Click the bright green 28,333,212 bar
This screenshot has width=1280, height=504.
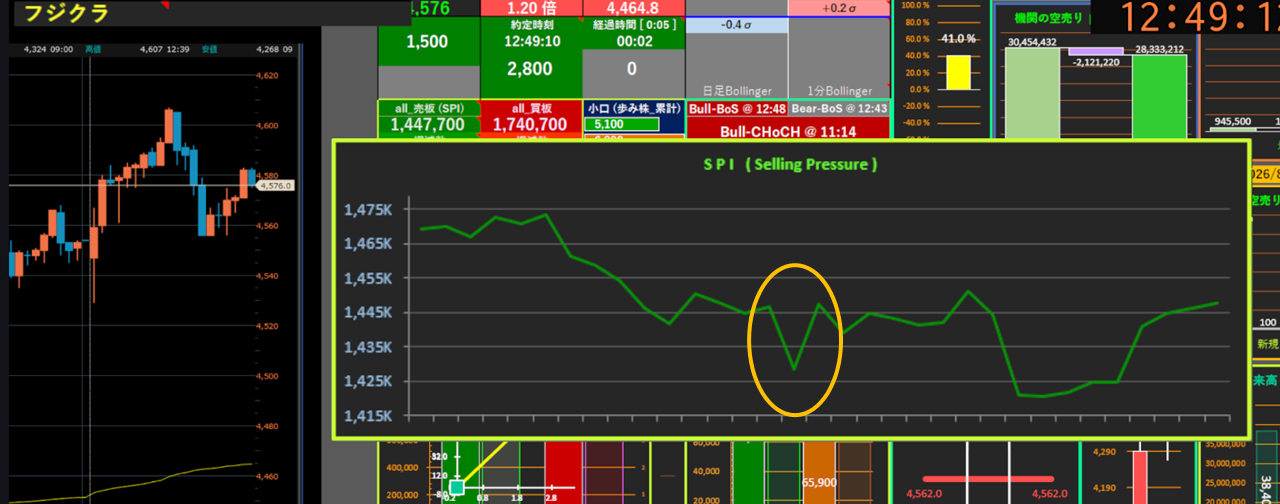click(1159, 96)
